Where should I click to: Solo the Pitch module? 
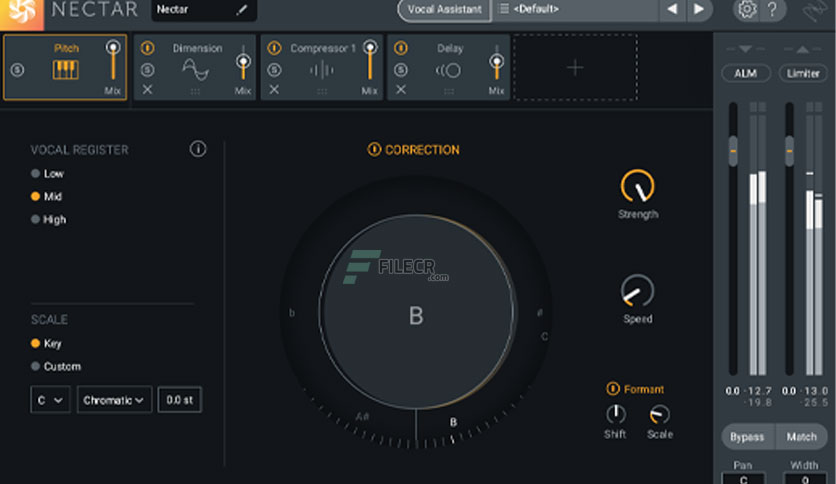(x=17, y=70)
